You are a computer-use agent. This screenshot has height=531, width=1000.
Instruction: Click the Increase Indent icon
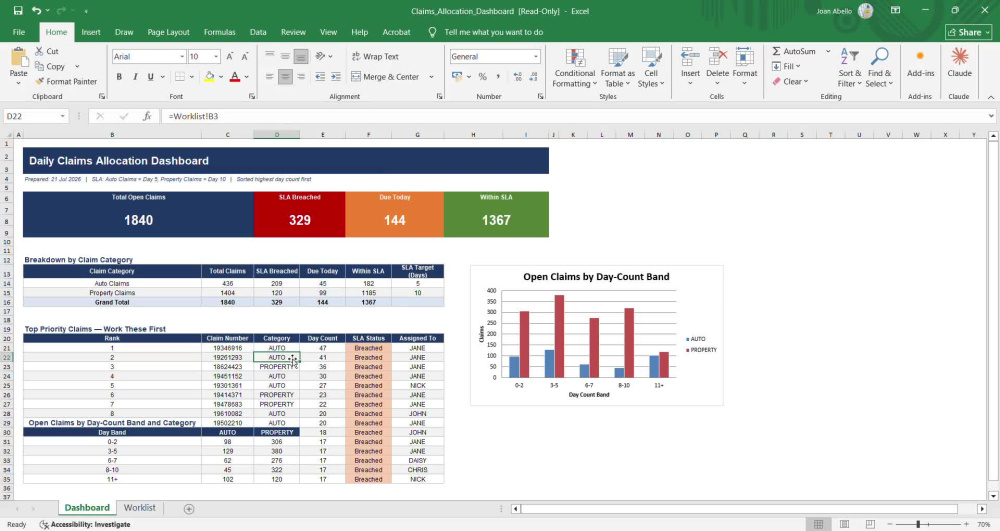(336, 76)
